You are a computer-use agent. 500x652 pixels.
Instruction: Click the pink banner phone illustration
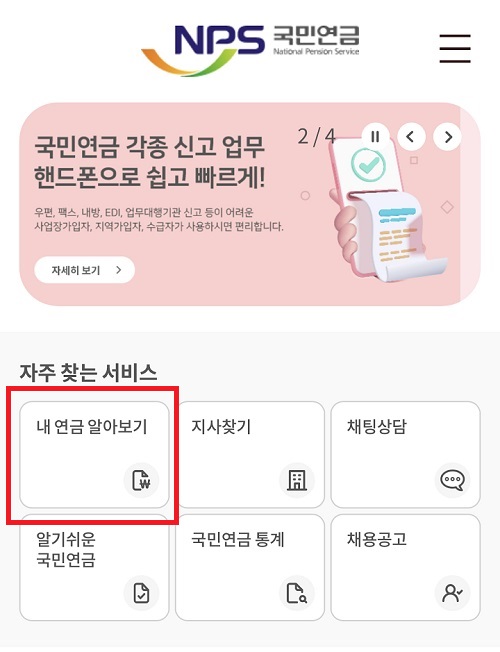coord(385,210)
